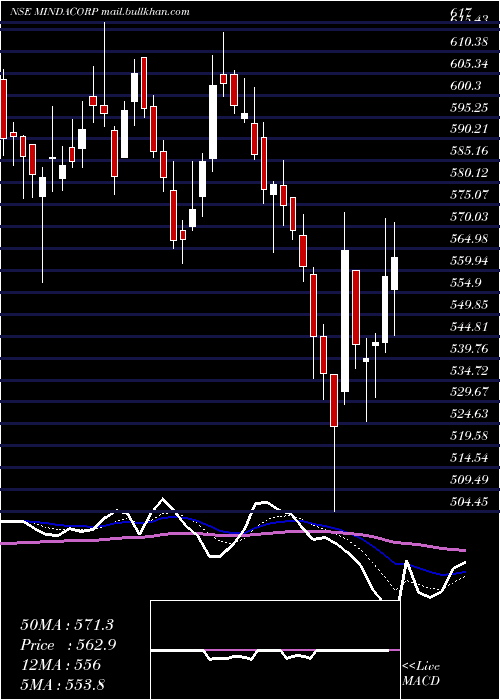Click the 590.21 price axis label
This screenshot has width=500, height=700.
coord(468,129)
